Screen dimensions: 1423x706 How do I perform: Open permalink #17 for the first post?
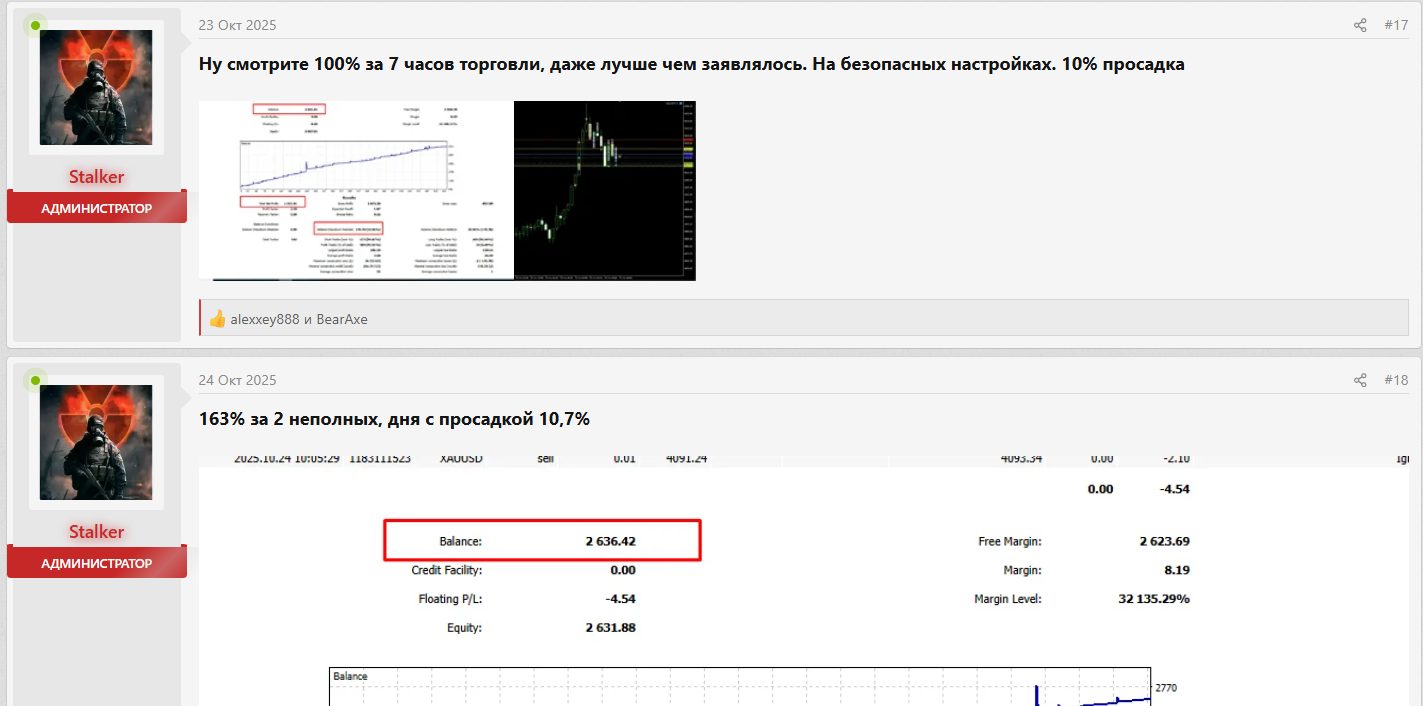[x=1396, y=25]
